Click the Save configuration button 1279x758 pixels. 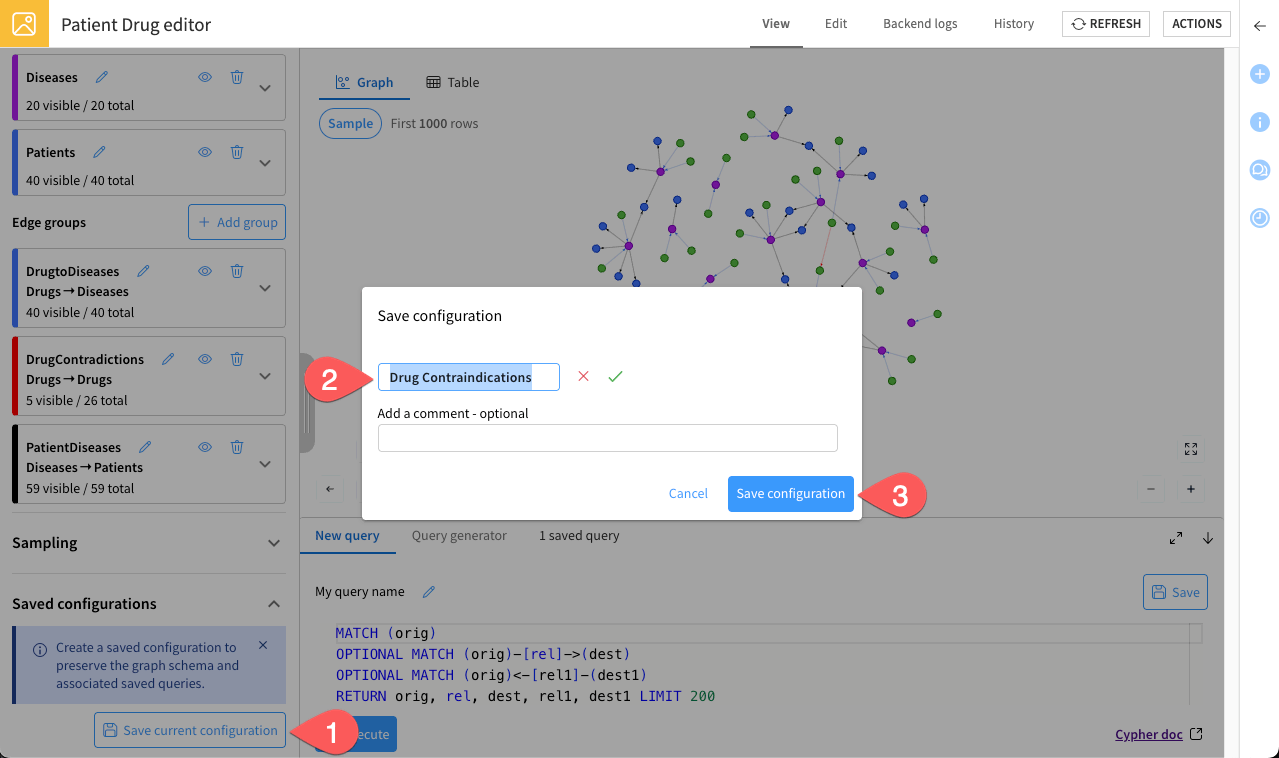(x=790, y=494)
